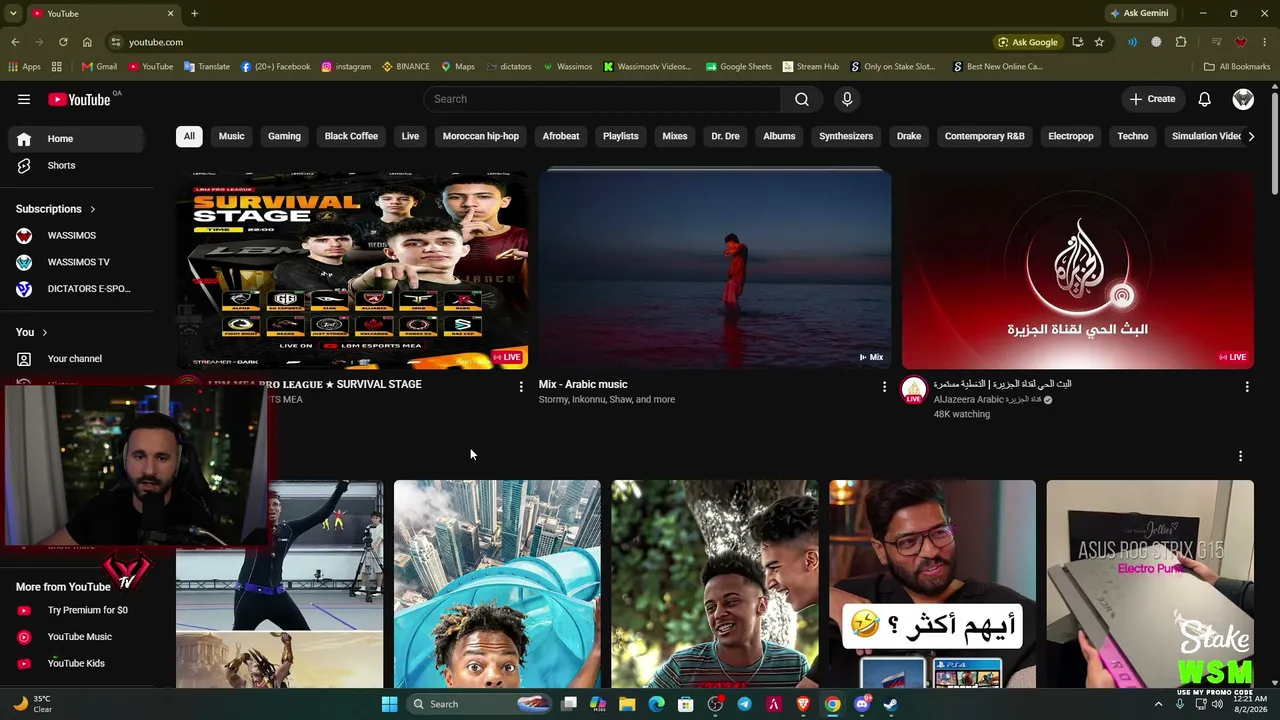Click the search magnifier button beside the search box
Image resolution: width=1280 pixels, height=720 pixels.
point(802,99)
